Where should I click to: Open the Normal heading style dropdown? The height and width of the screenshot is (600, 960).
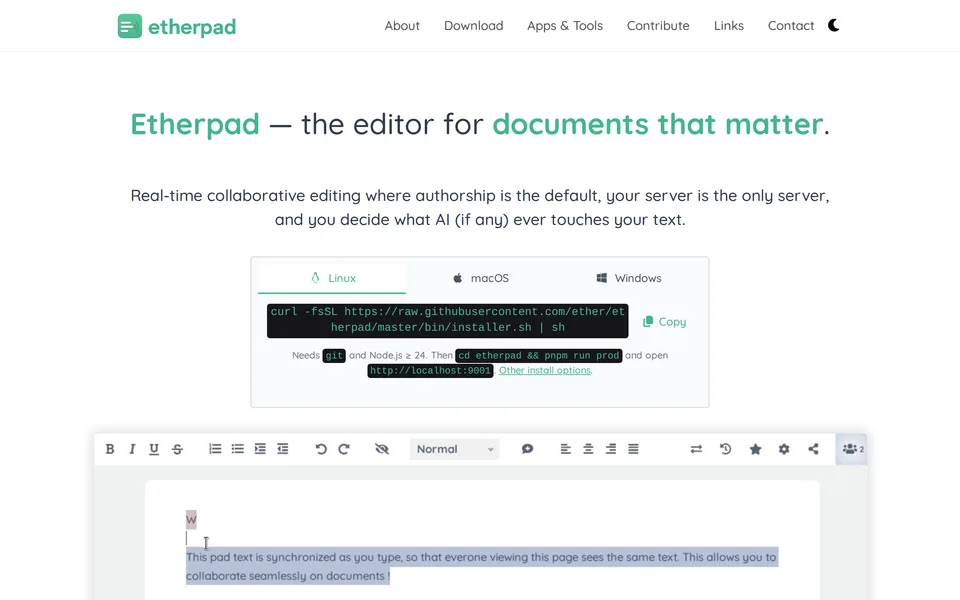[454, 449]
